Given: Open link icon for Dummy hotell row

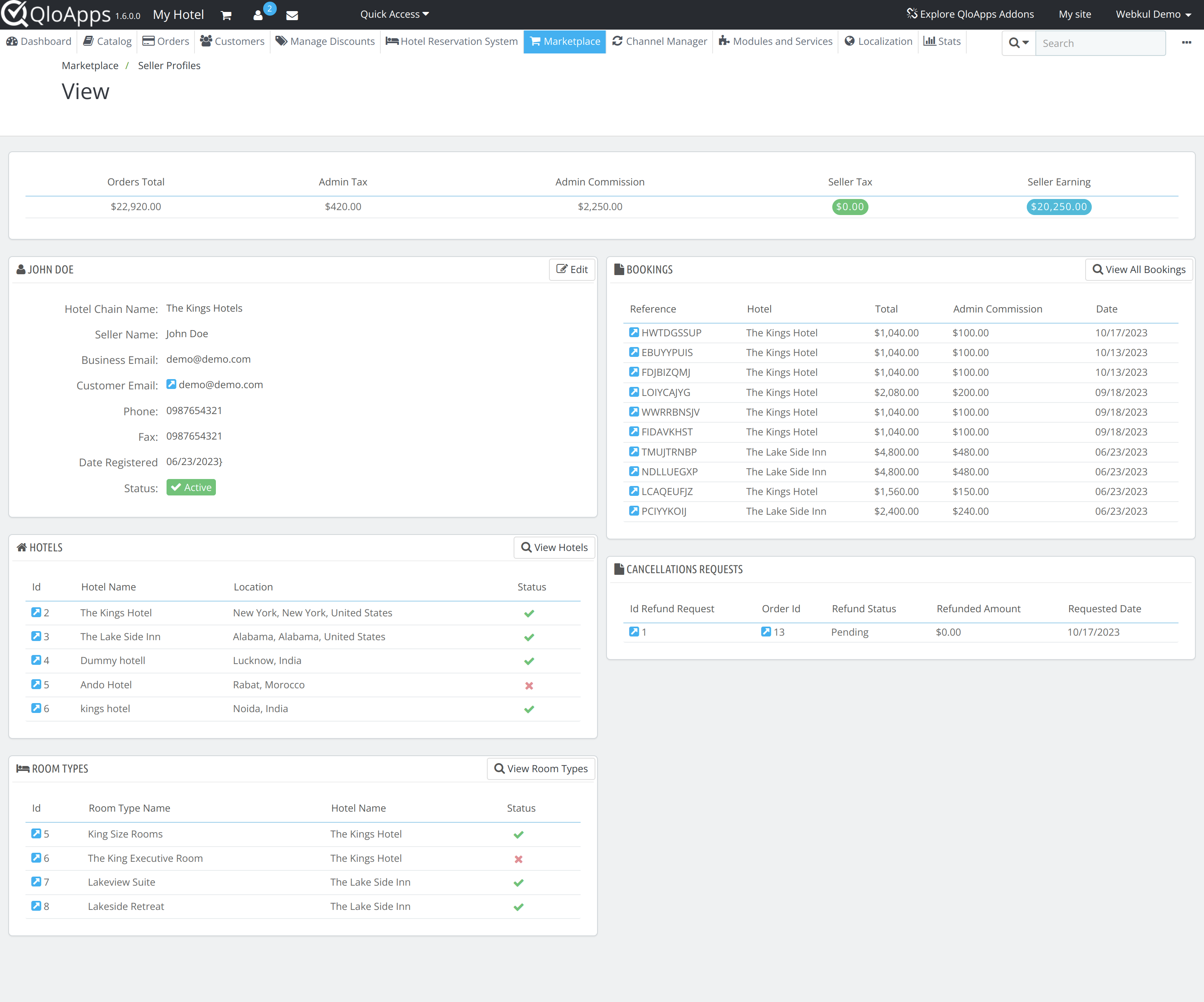Looking at the screenshot, I should click(36, 660).
